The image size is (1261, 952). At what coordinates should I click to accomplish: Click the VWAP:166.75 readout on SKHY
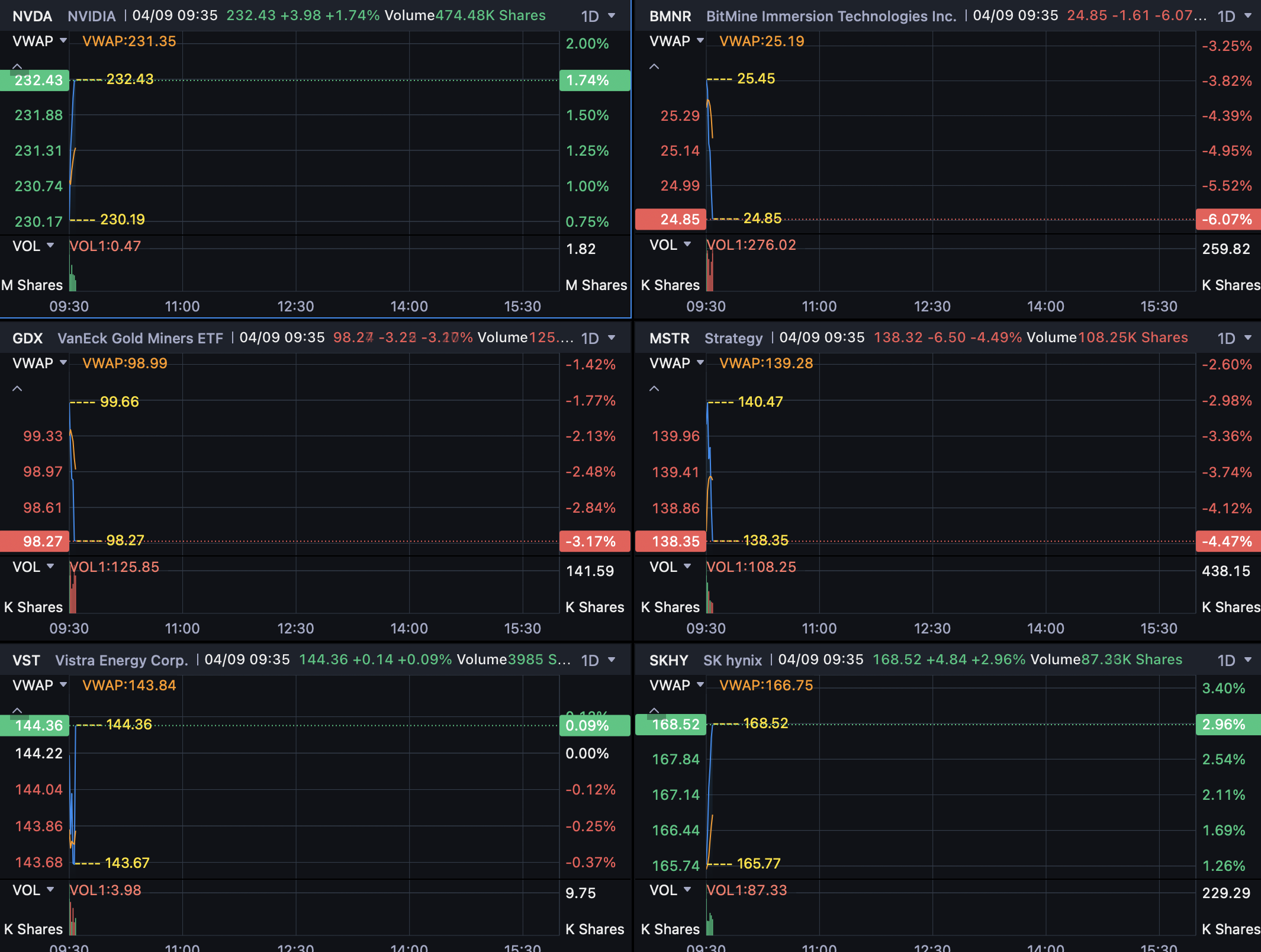coord(766,685)
